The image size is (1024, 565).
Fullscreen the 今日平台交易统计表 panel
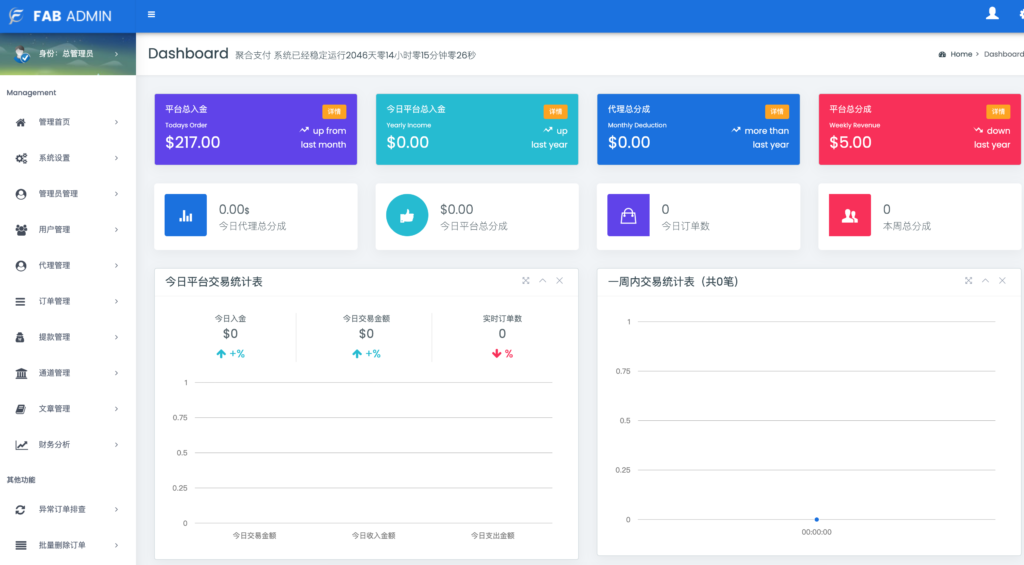pyautogui.click(x=526, y=281)
